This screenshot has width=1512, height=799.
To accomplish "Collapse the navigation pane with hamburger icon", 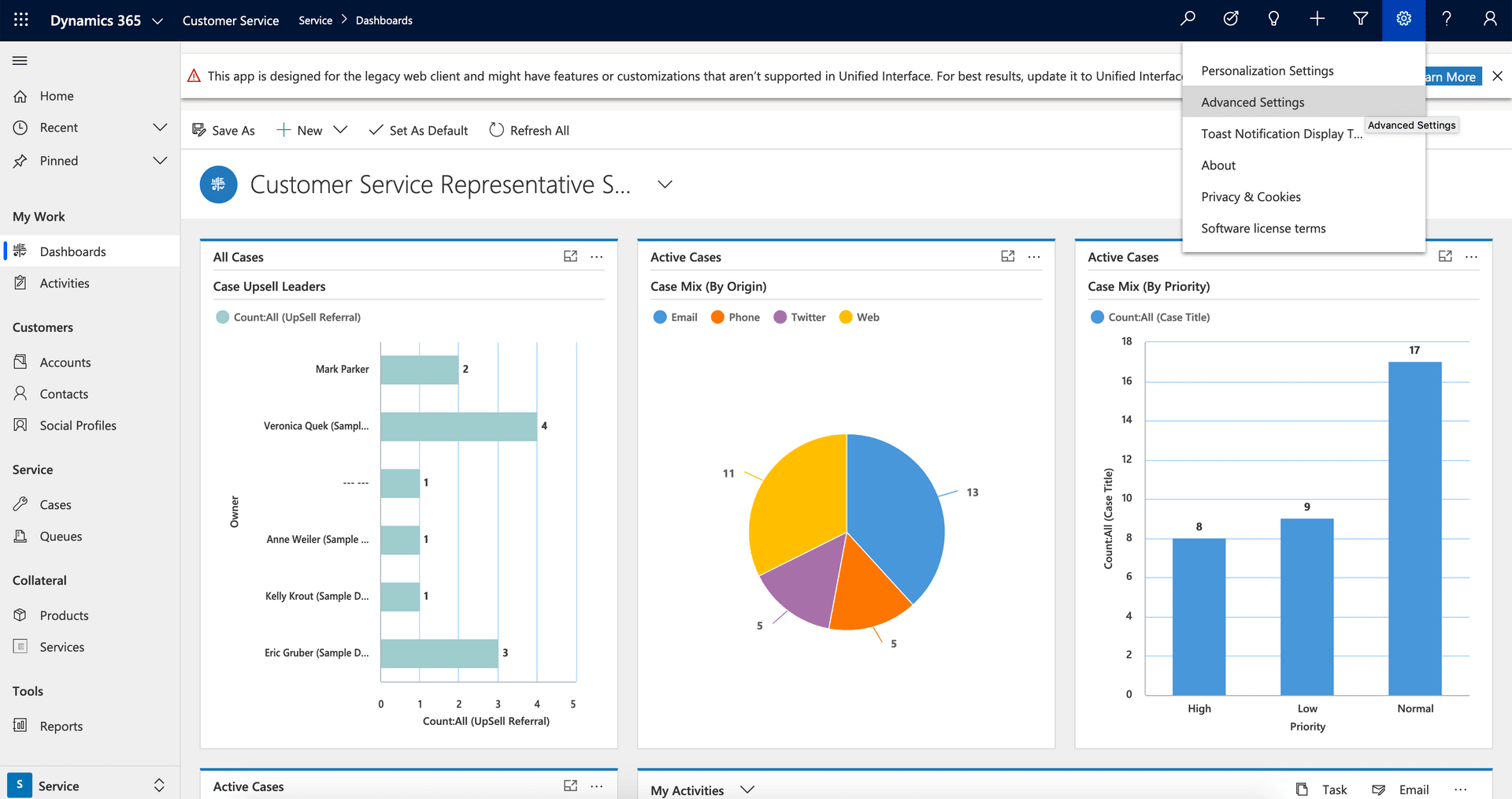I will pos(20,61).
